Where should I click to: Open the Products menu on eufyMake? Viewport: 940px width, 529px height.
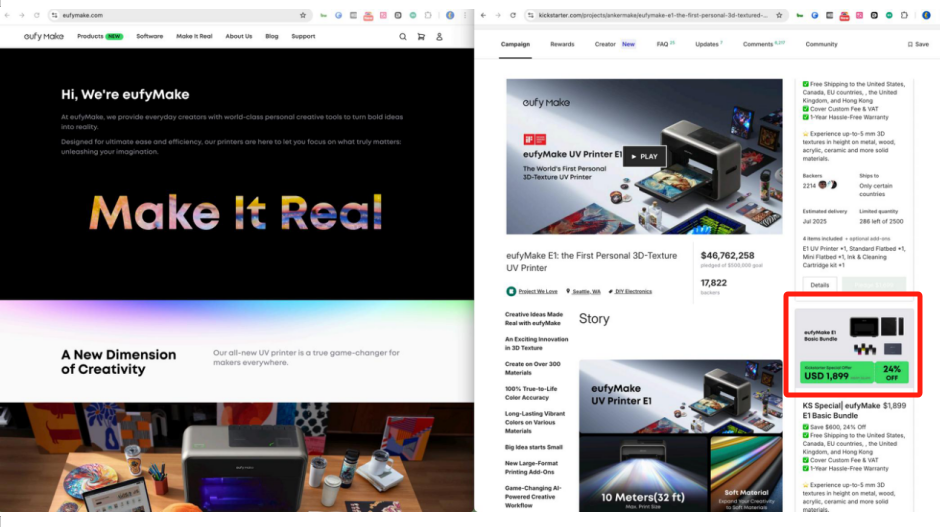98,36
